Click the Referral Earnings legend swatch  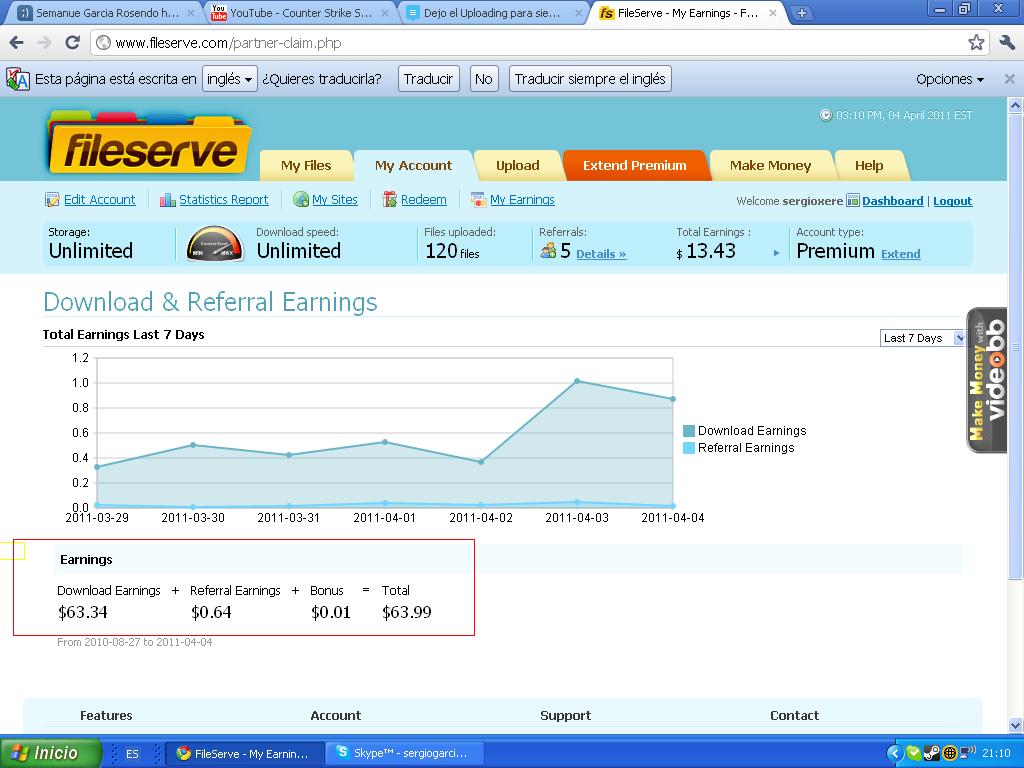click(x=688, y=448)
